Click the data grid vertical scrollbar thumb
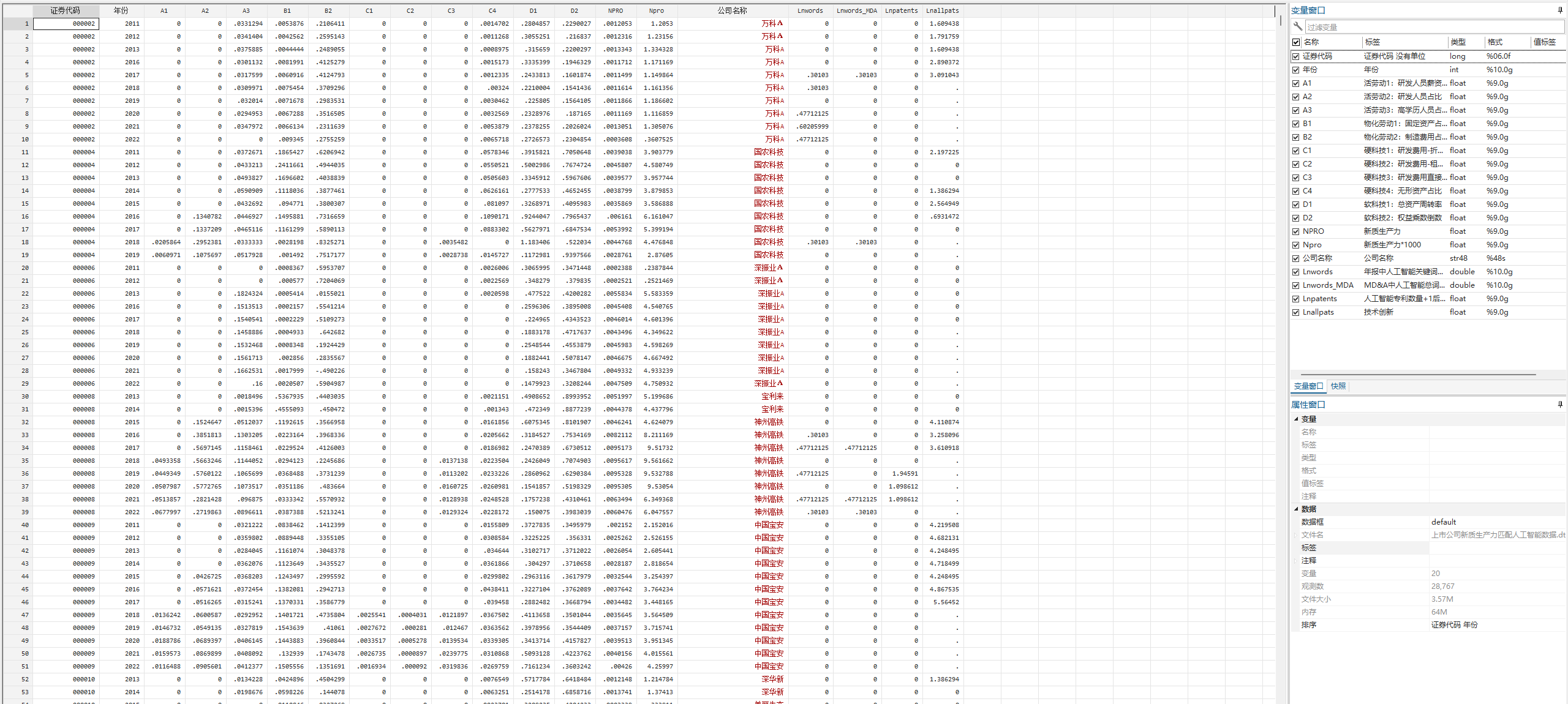1568x704 pixels. pyautogui.click(x=1280, y=20)
